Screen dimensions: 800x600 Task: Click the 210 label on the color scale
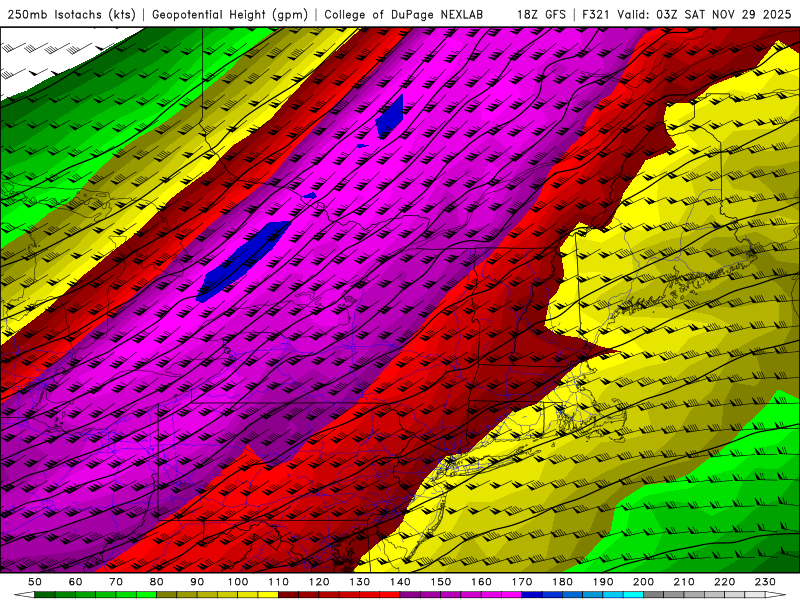[x=685, y=582]
